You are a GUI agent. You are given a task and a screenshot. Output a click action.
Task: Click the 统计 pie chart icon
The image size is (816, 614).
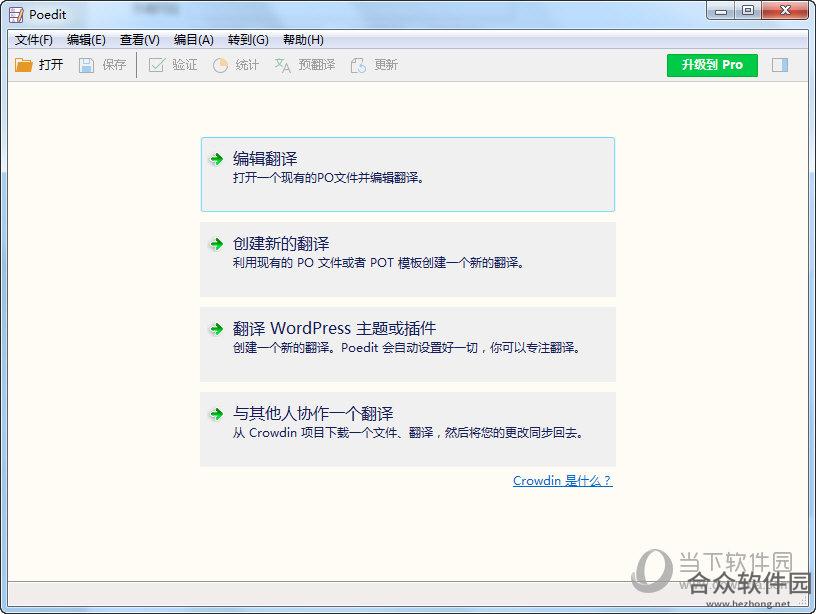click(x=220, y=65)
